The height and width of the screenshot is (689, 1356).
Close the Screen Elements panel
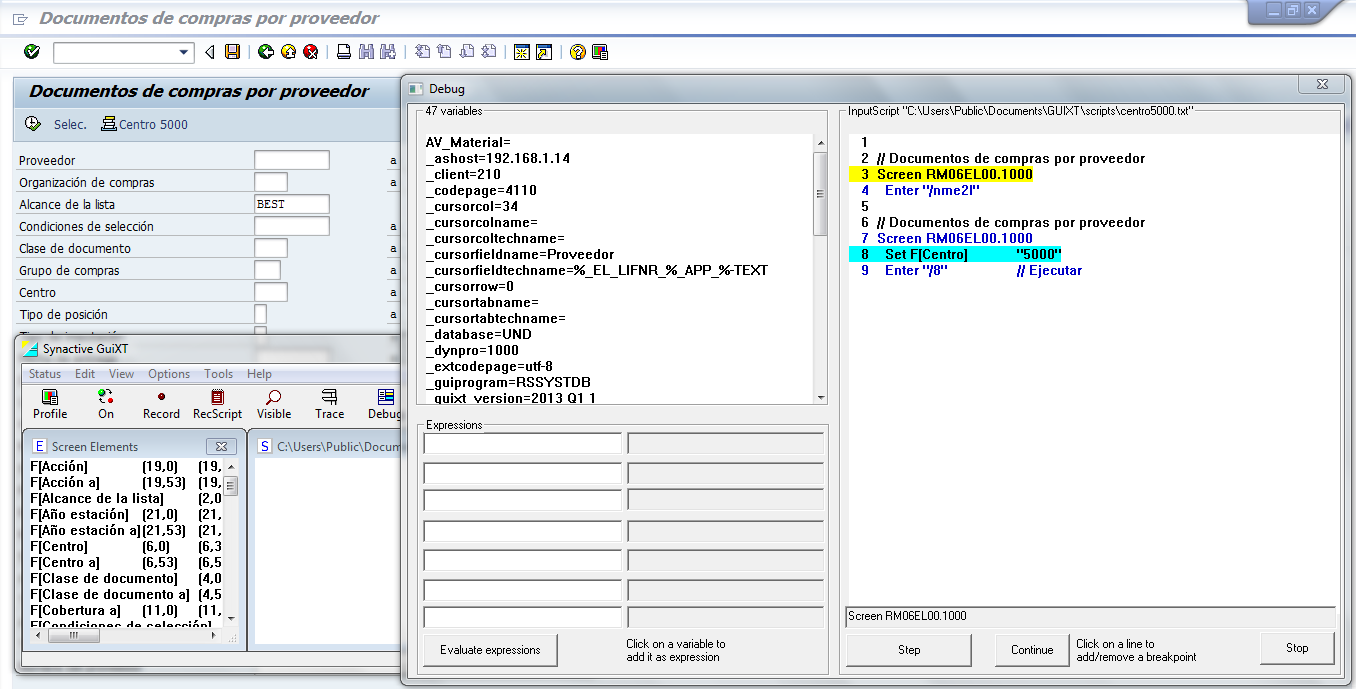coord(222,446)
